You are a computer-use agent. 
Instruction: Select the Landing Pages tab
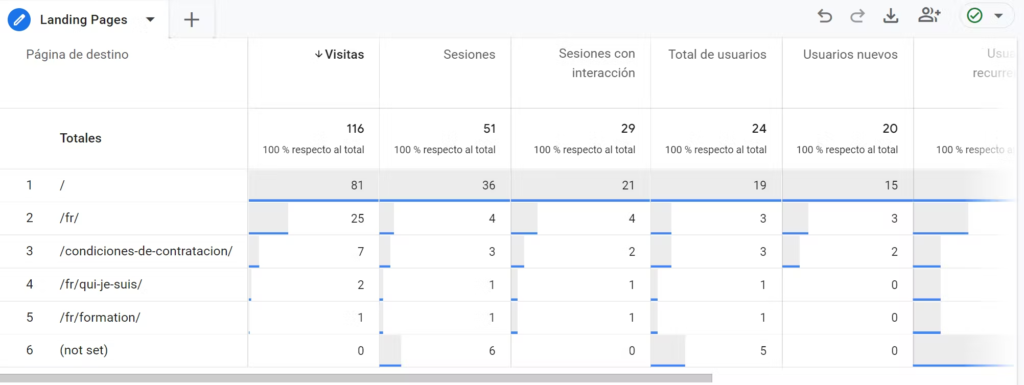(x=84, y=20)
